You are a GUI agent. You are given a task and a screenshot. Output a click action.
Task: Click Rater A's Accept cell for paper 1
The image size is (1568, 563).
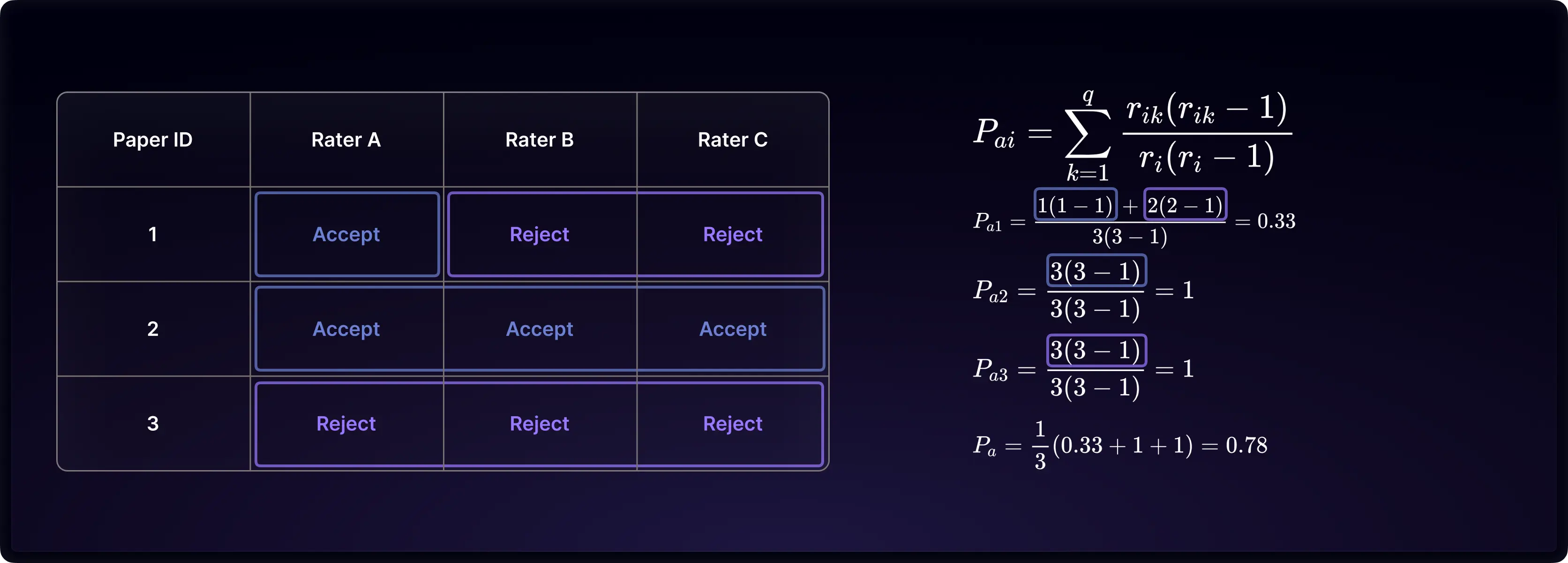[347, 234]
